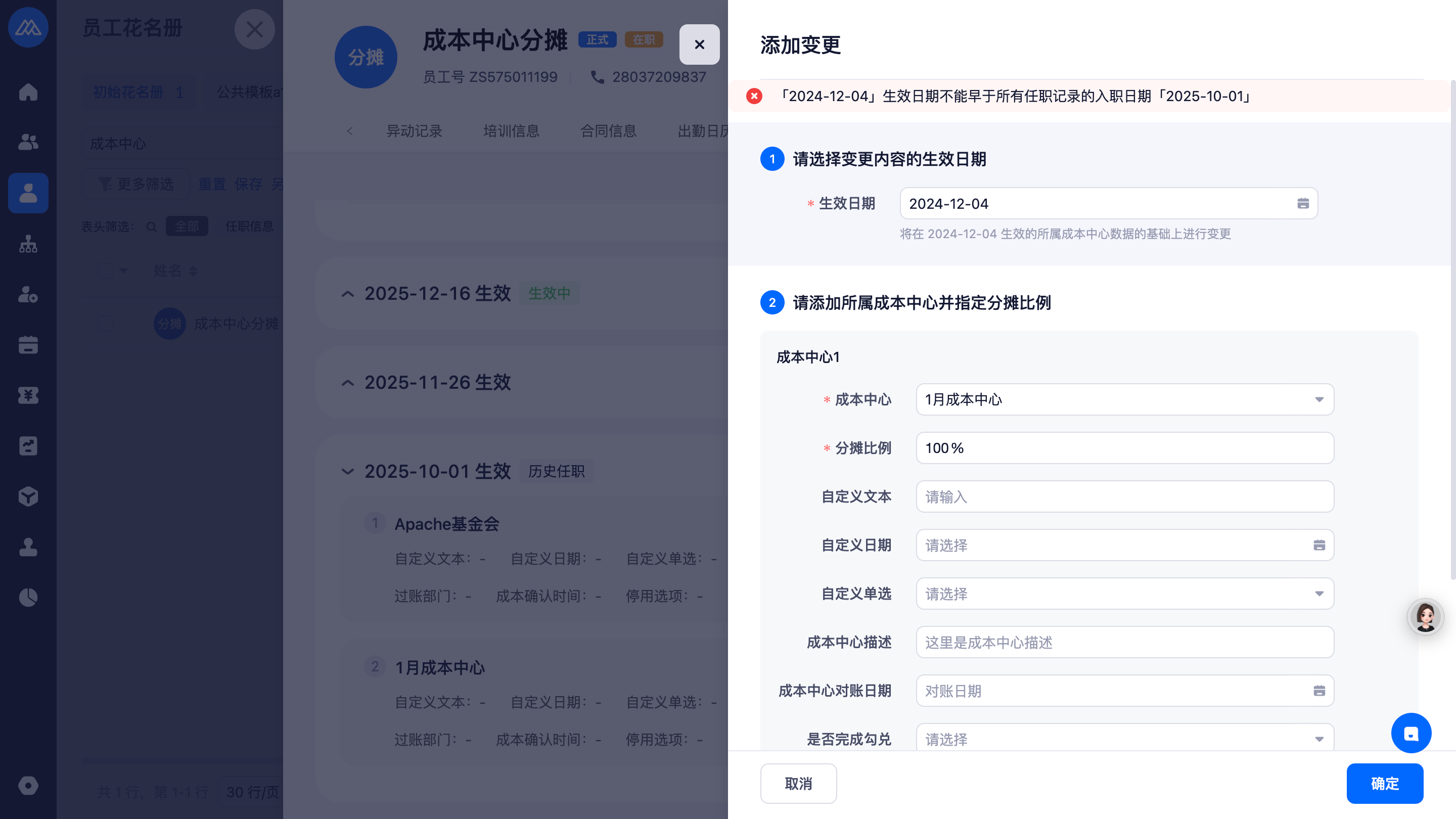This screenshot has height=819, width=1456.
Task: Click the organization chart sidebar icon
Action: [x=28, y=244]
